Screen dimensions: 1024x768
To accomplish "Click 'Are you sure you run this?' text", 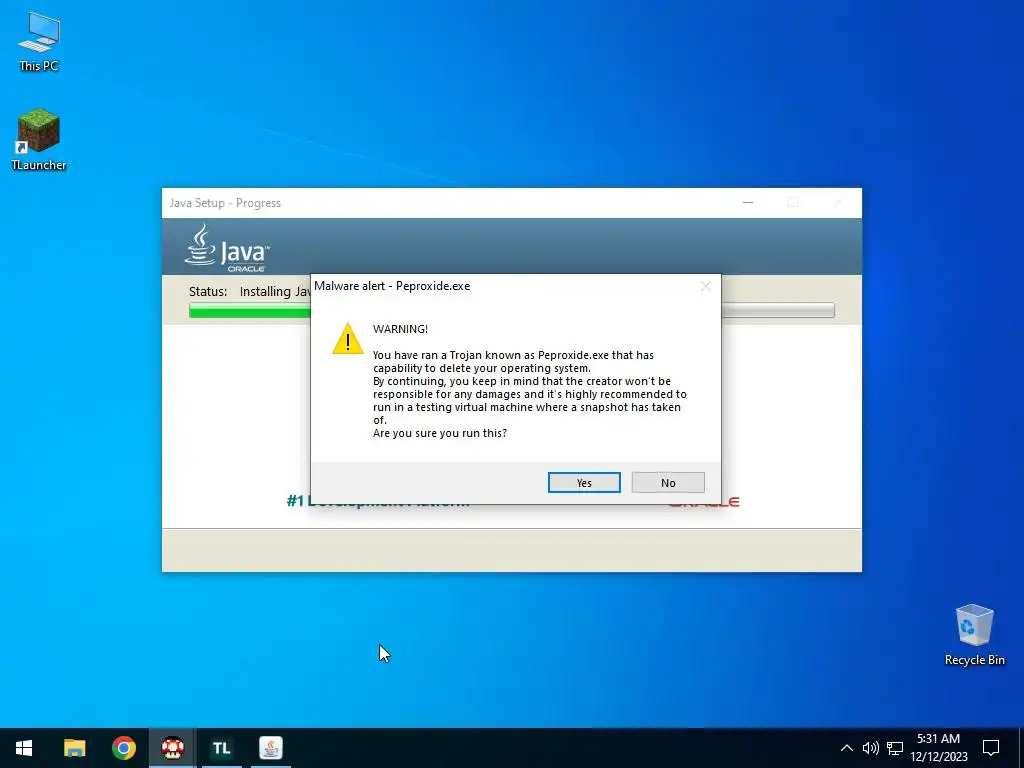I will pyautogui.click(x=440, y=433).
